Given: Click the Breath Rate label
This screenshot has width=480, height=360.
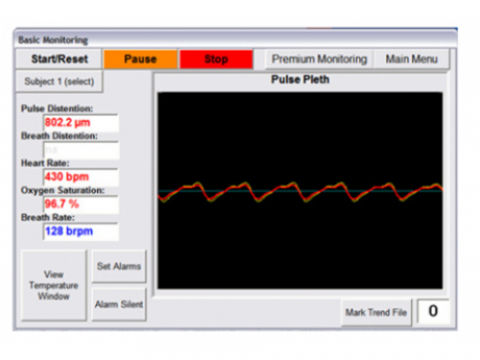Looking at the screenshot, I should click(x=48, y=217).
